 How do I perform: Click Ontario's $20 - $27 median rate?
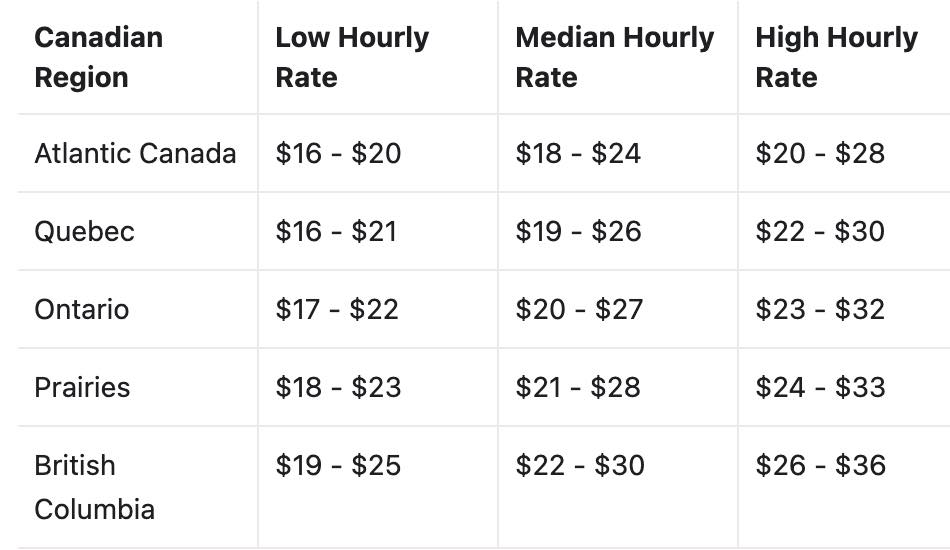(579, 310)
